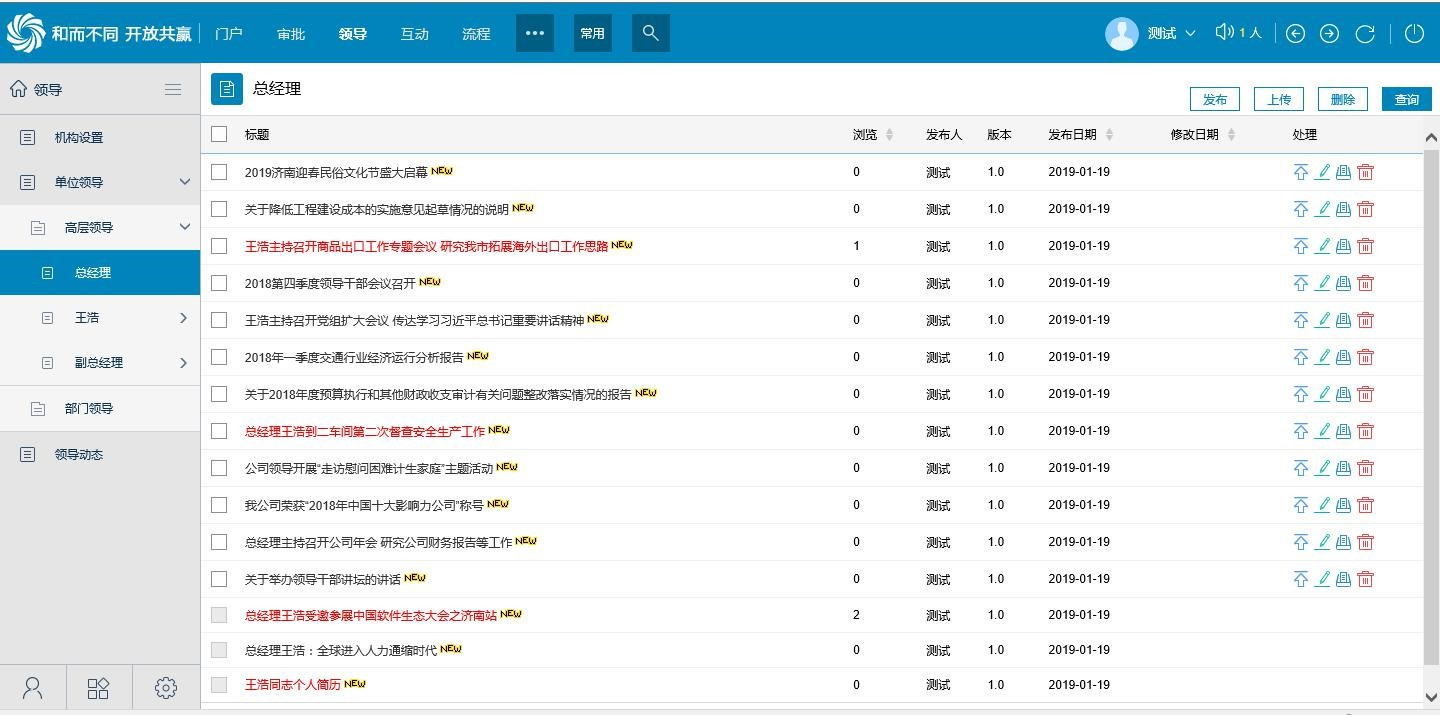Open the 流程 top navigation item

coord(476,34)
